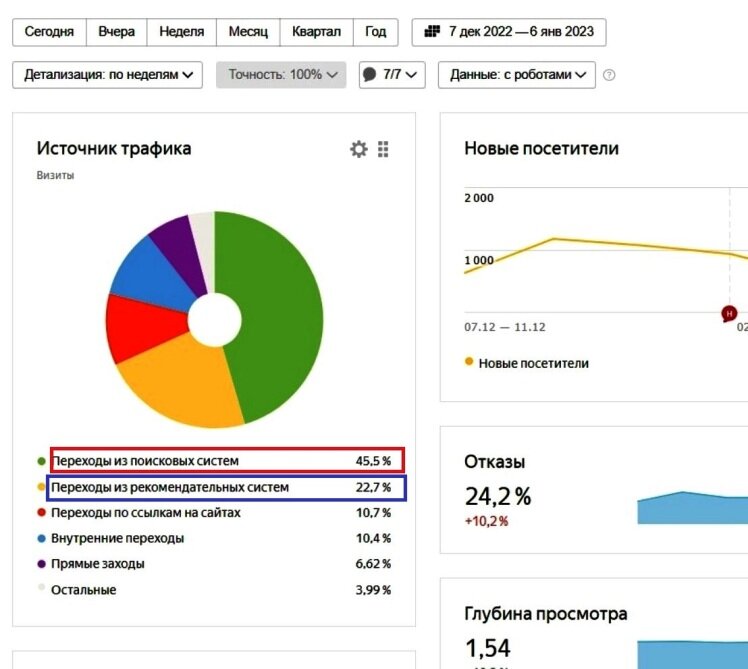Toggle green search systems legend dot

[42, 461]
